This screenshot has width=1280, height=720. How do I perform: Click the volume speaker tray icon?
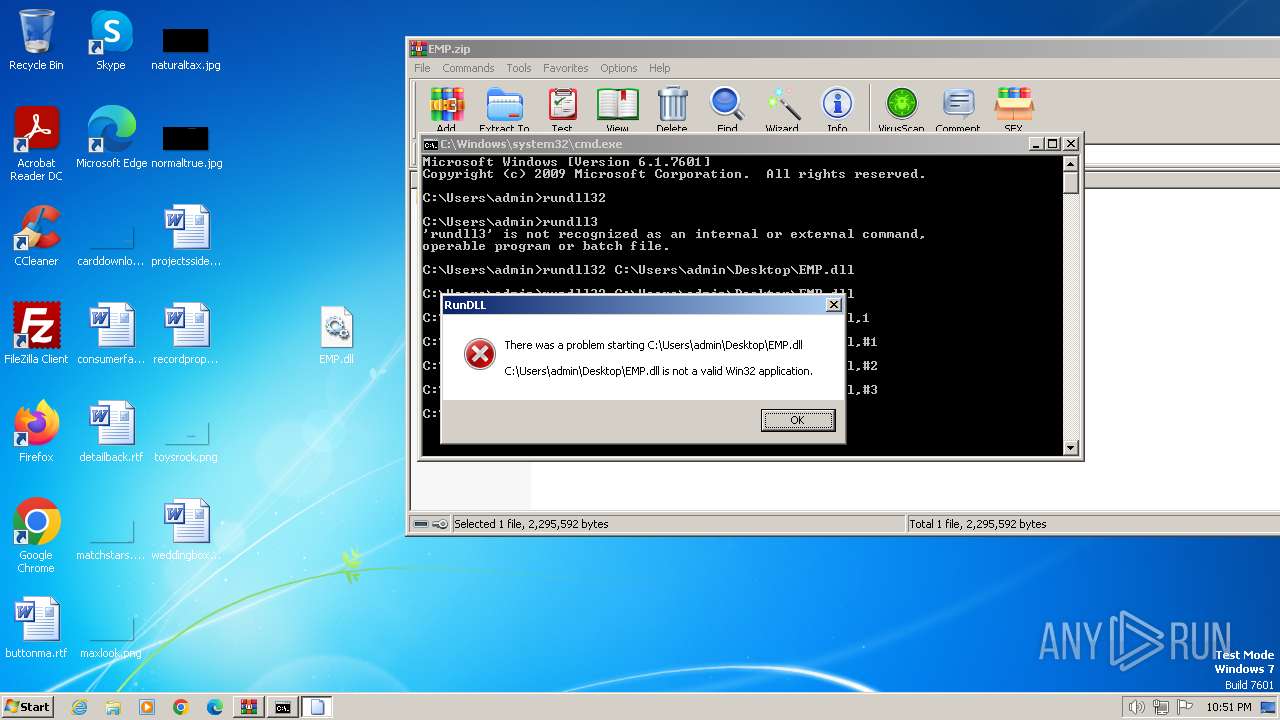point(1136,707)
